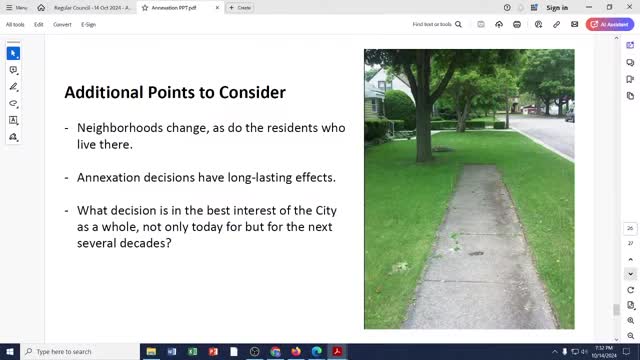This screenshot has width=640, height=360.
Task: Open Chrome from the taskbar
Action: click(276, 351)
